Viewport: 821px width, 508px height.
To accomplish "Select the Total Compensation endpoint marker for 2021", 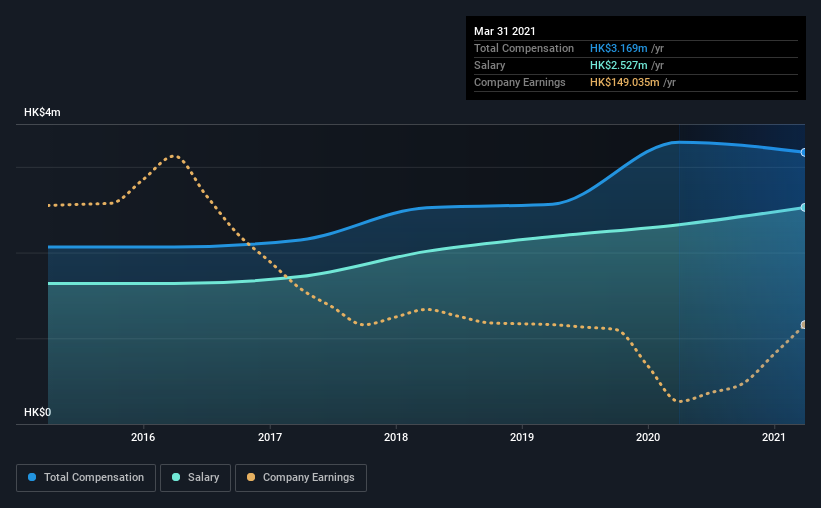I will pyautogui.click(x=803, y=152).
